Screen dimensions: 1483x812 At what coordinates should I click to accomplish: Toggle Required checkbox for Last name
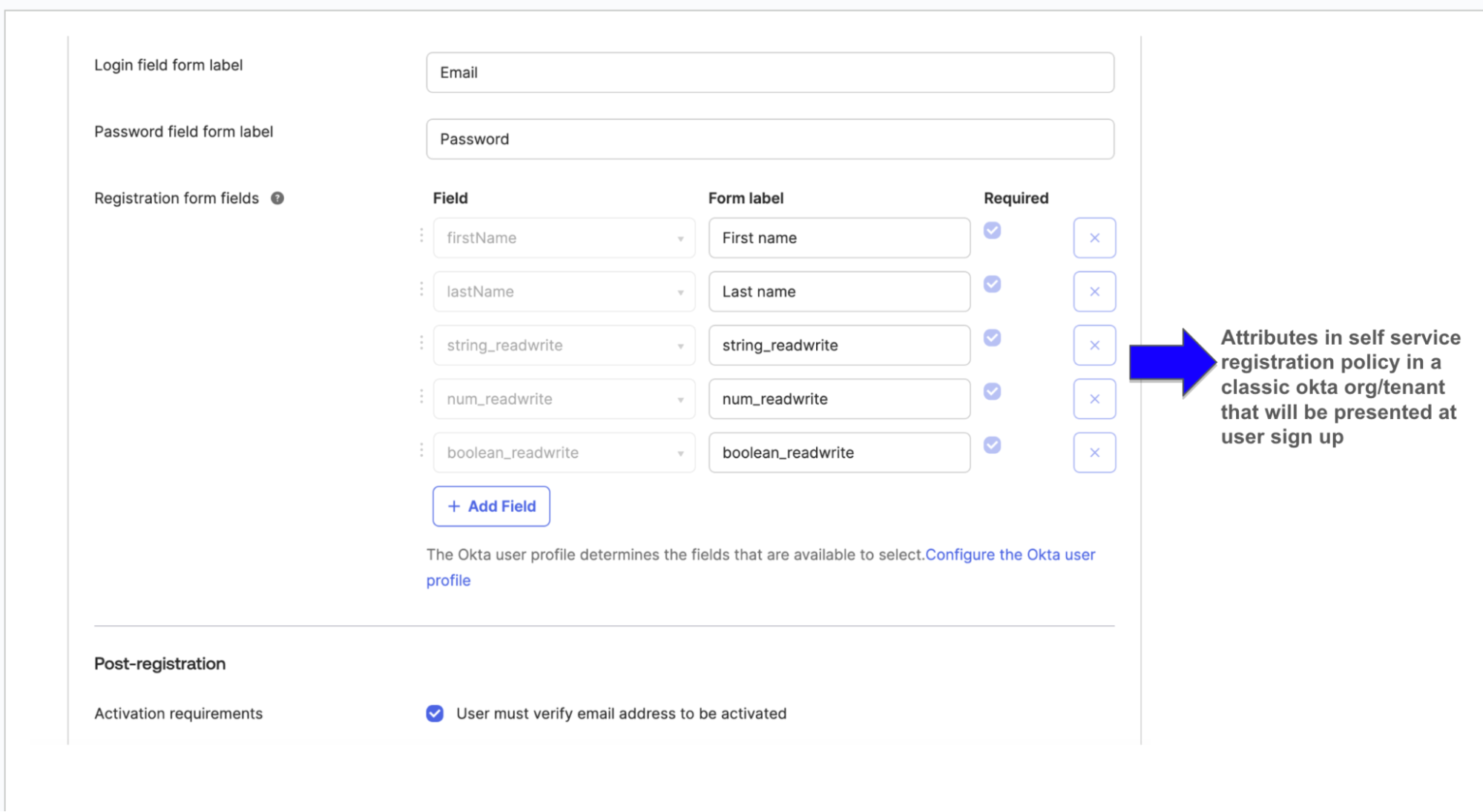click(x=992, y=284)
